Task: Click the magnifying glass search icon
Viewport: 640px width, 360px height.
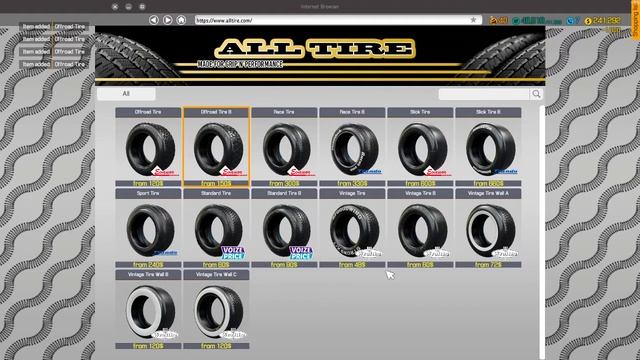Action: (536, 94)
